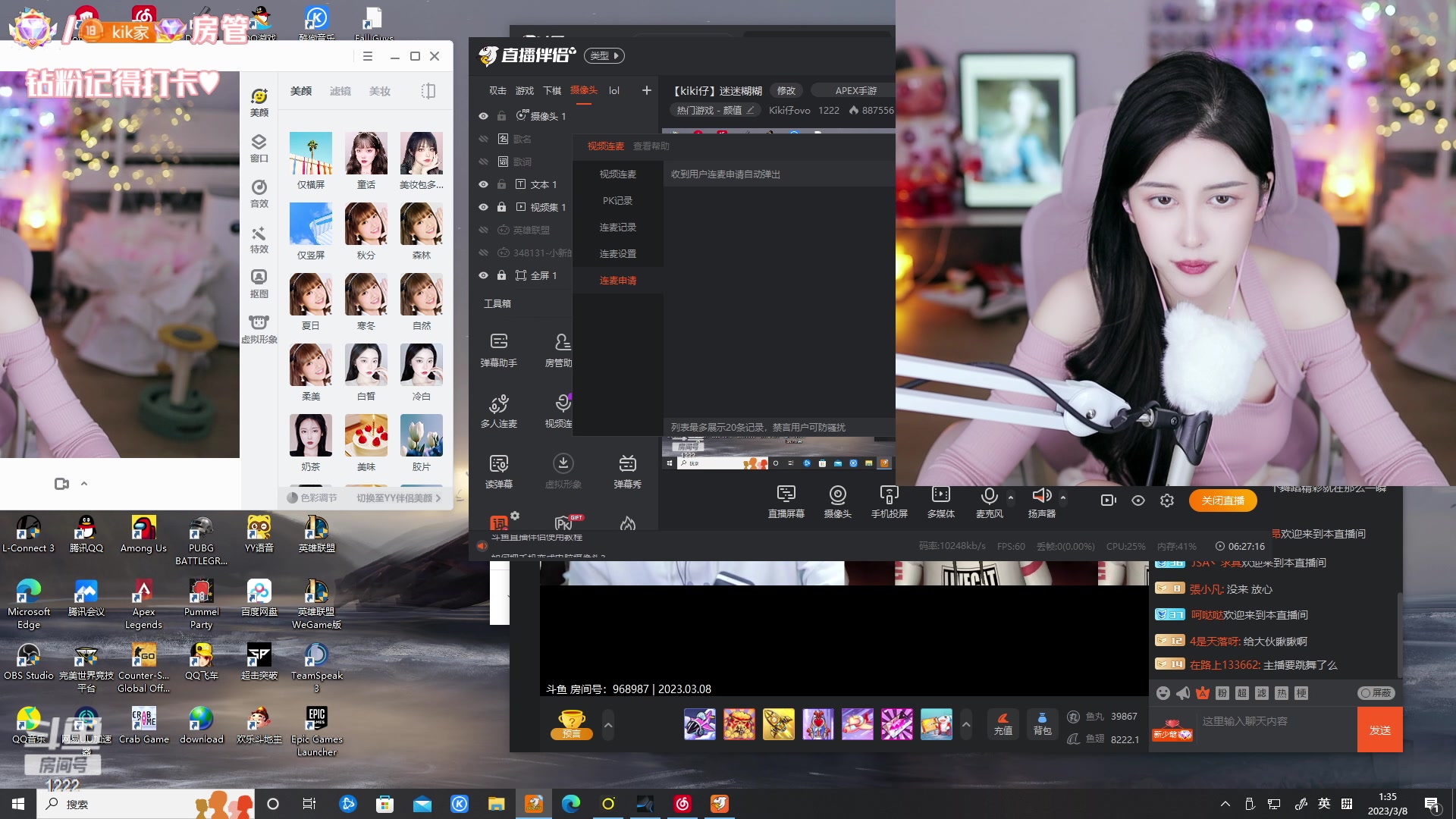Add a 多媒体 media source
This screenshot has width=1456, height=819.
click(x=940, y=502)
